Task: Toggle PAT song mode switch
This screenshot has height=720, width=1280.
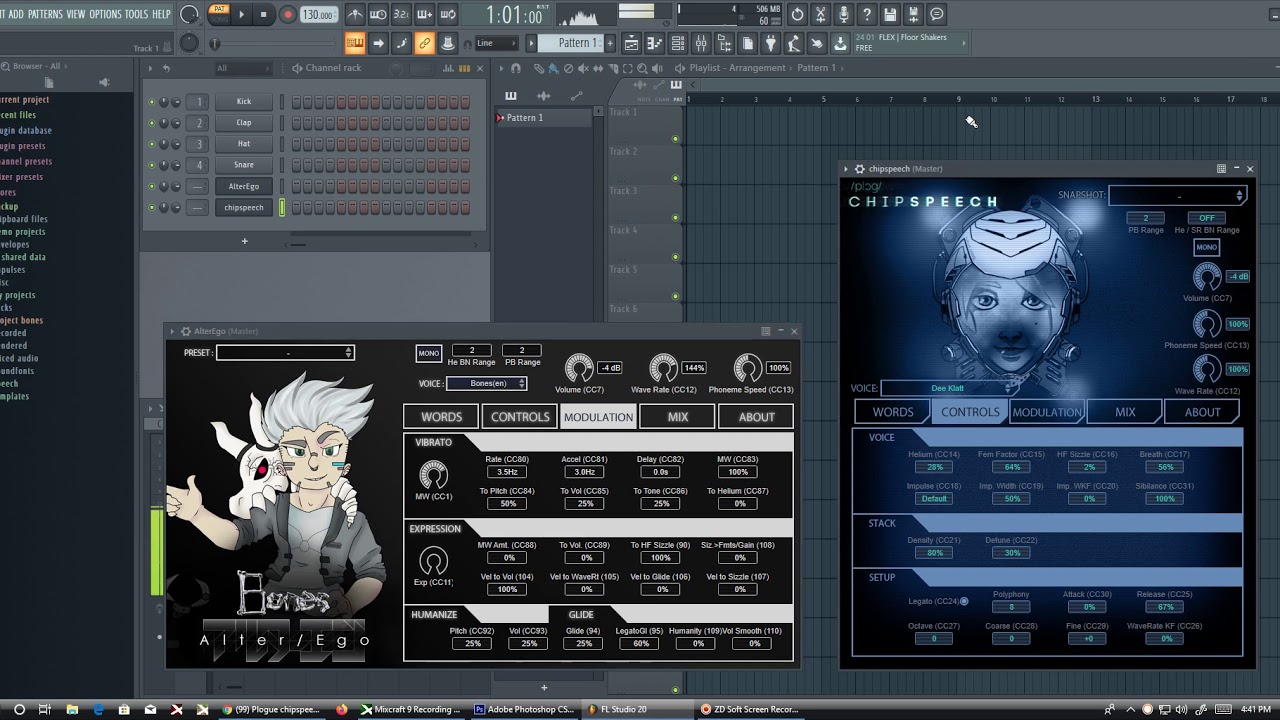Action: tap(220, 11)
